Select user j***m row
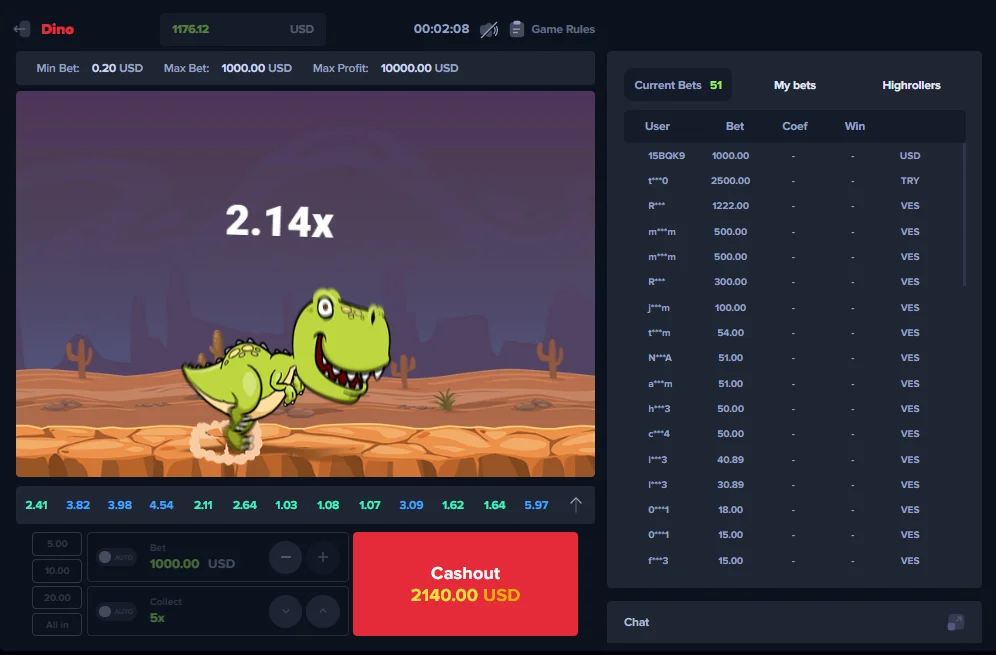 click(x=794, y=307)
